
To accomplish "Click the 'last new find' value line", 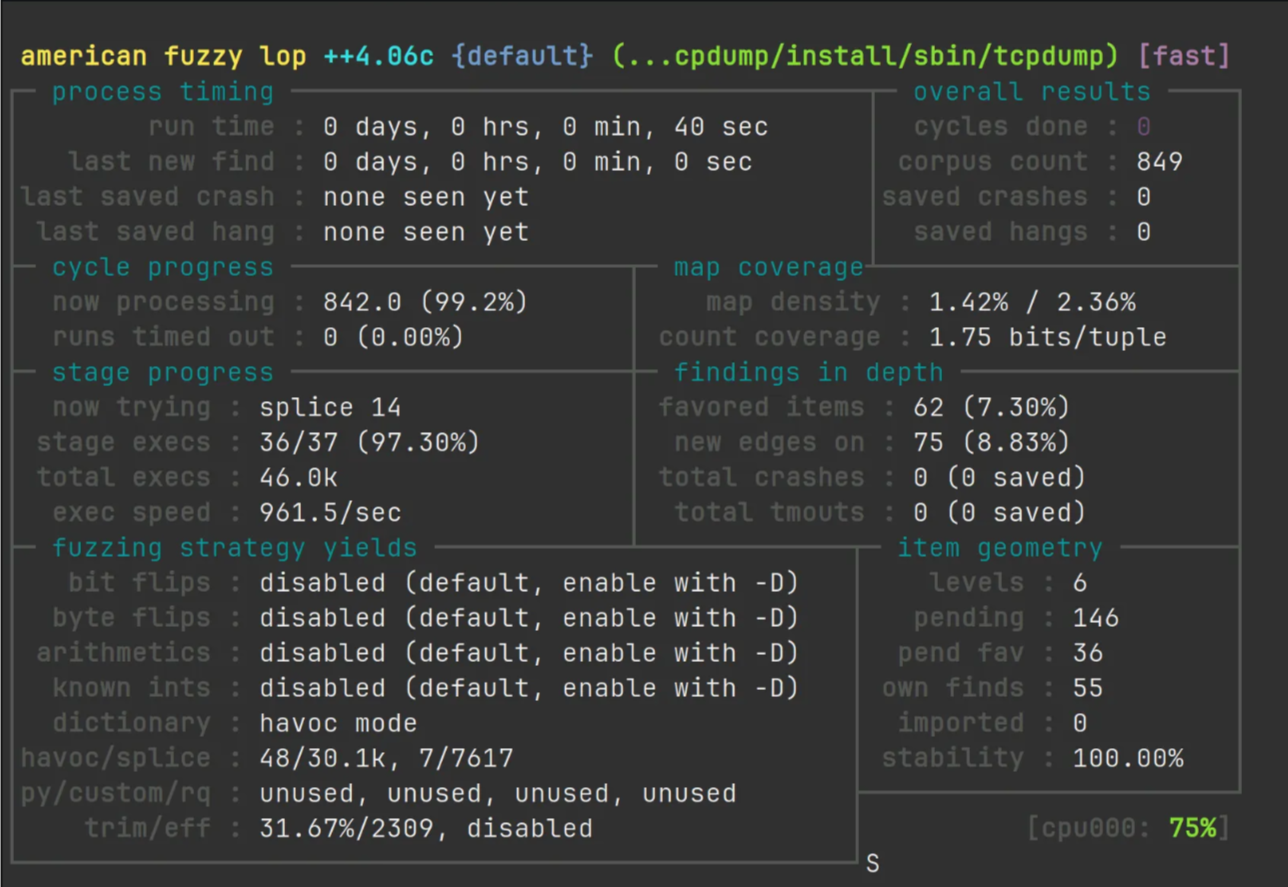I will 538,162.
